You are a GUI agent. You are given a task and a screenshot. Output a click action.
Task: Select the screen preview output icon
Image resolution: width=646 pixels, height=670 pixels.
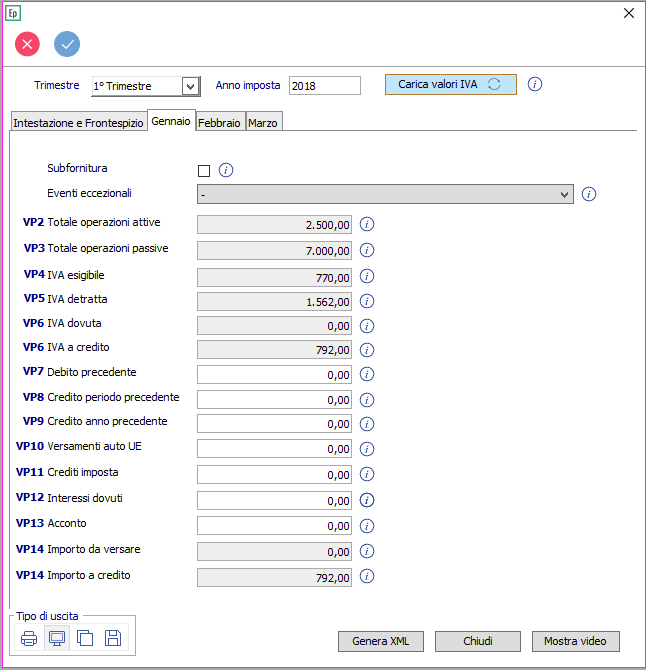pos(57,638)
